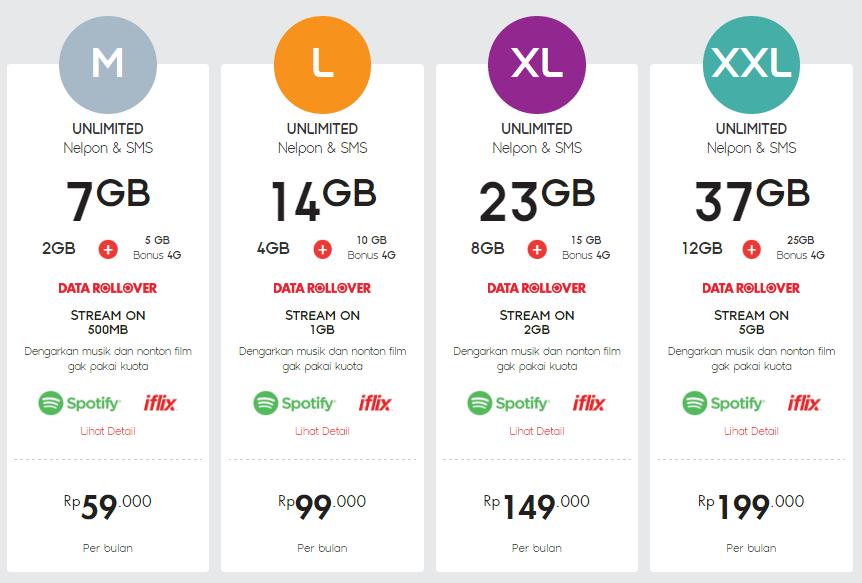
Task: Select the Rp 149.000 price of XL plan
Action: point(537,506)
